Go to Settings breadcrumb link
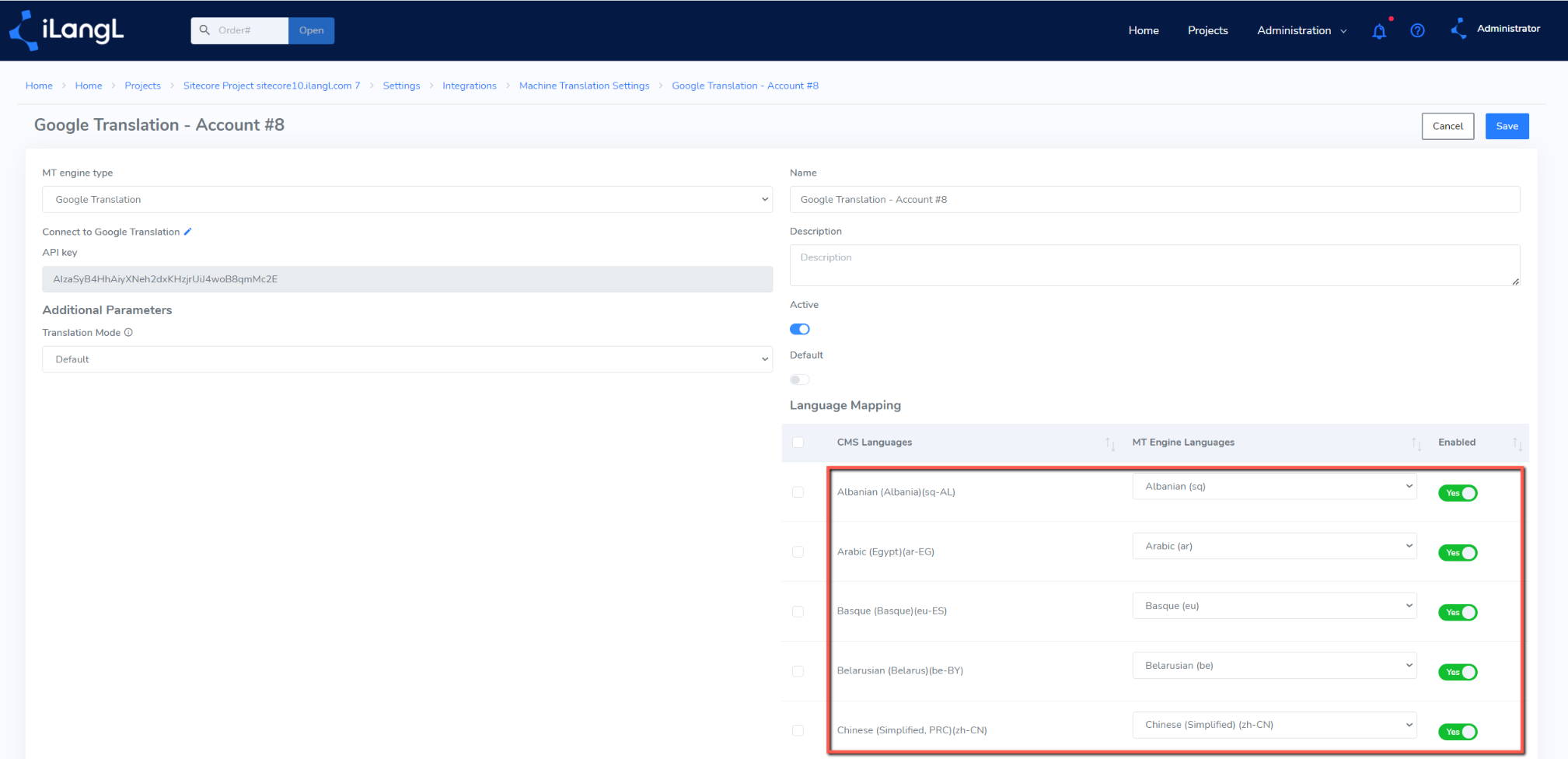The height and width of the screenshot is (759, 1568). point(401,86)
